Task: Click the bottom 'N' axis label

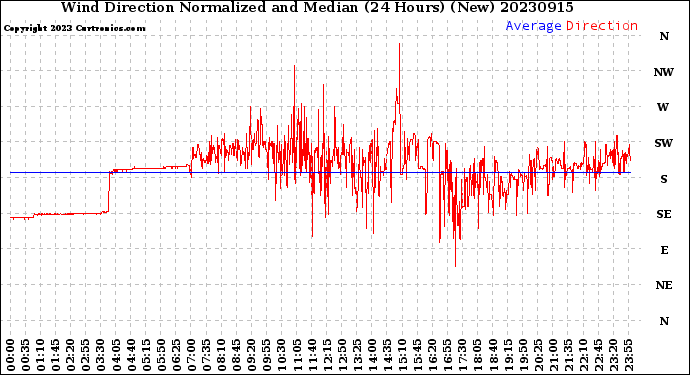Action: point(664,321)
